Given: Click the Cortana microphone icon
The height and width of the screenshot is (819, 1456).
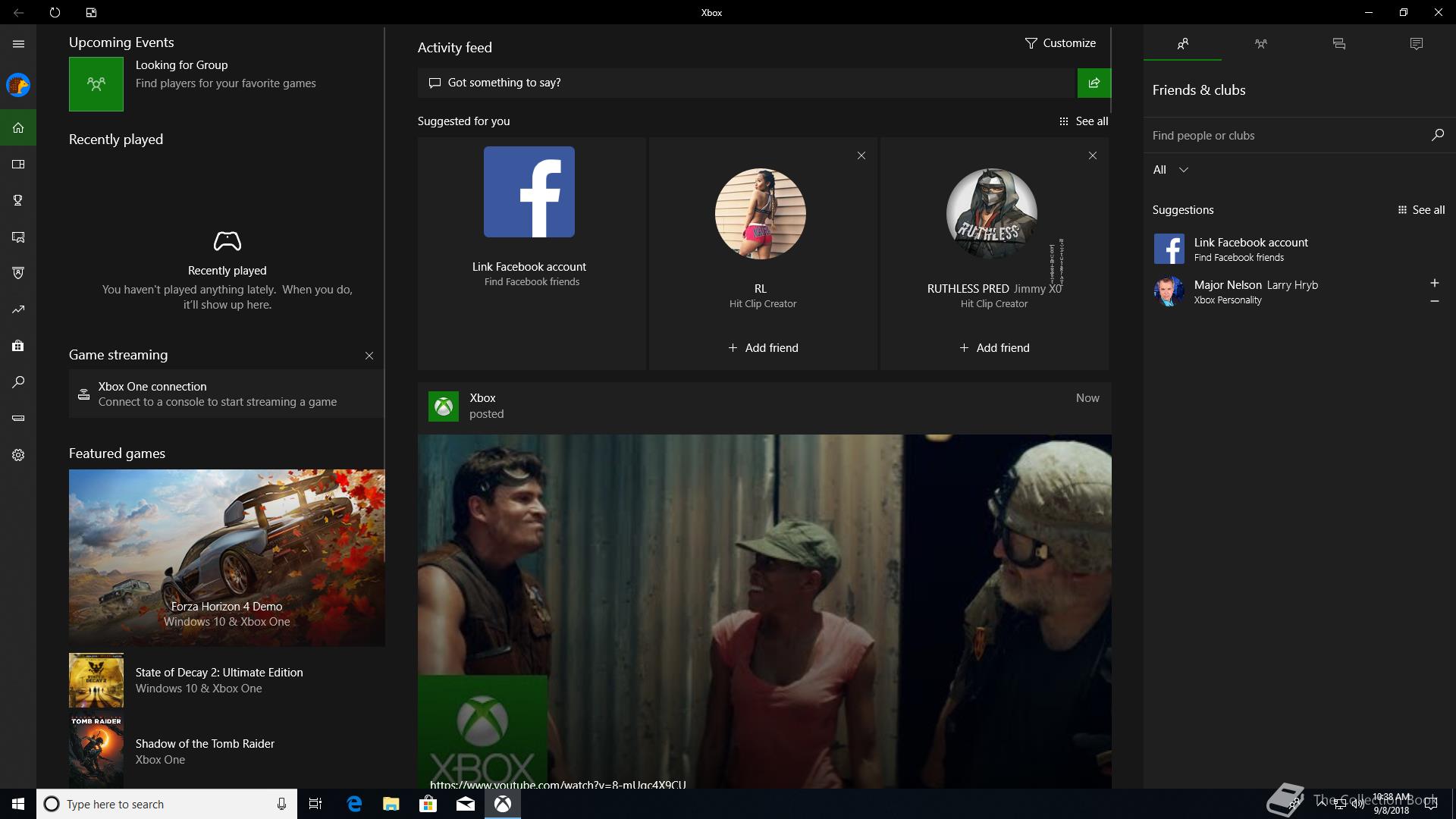Looking at the screenshot, I should coord(281,804).
